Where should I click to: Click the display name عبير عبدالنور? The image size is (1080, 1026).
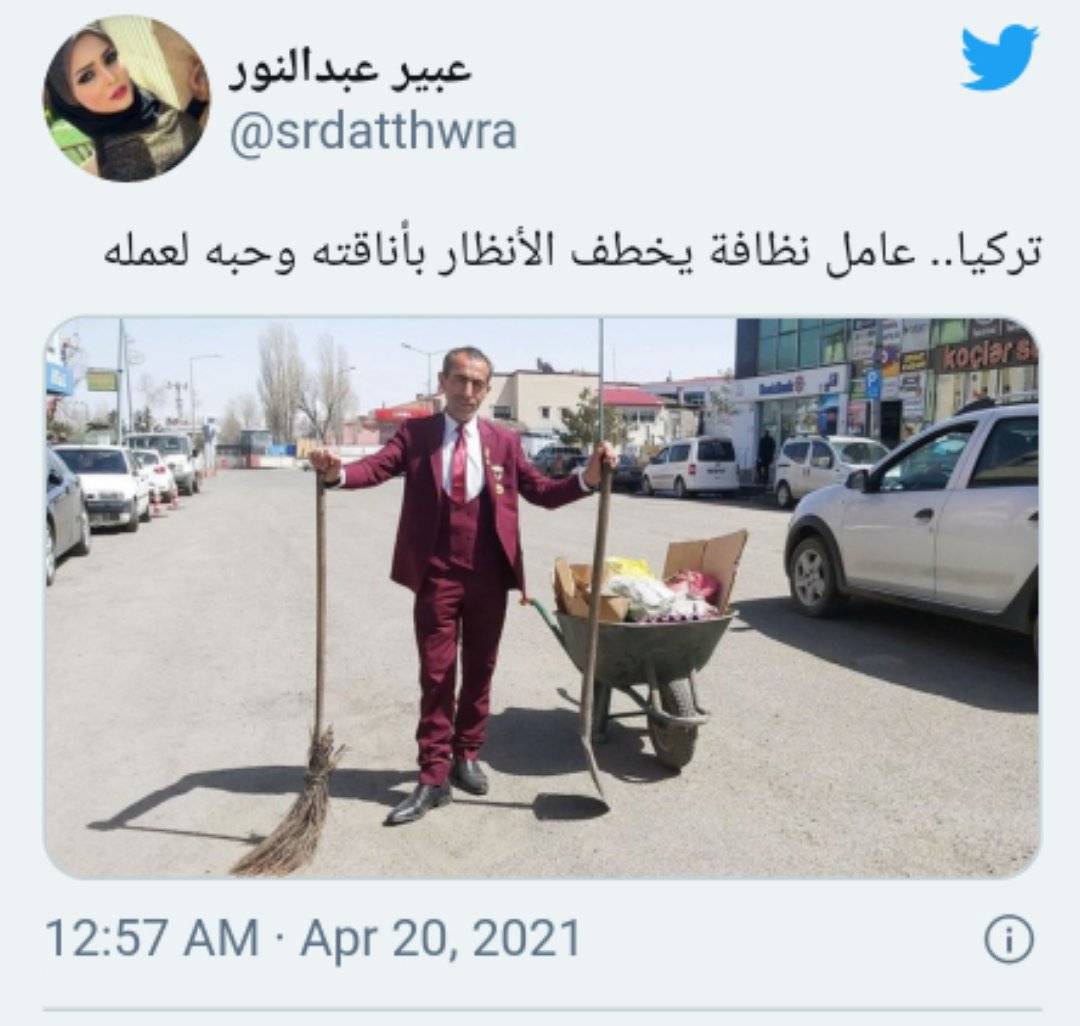(350, 71)
